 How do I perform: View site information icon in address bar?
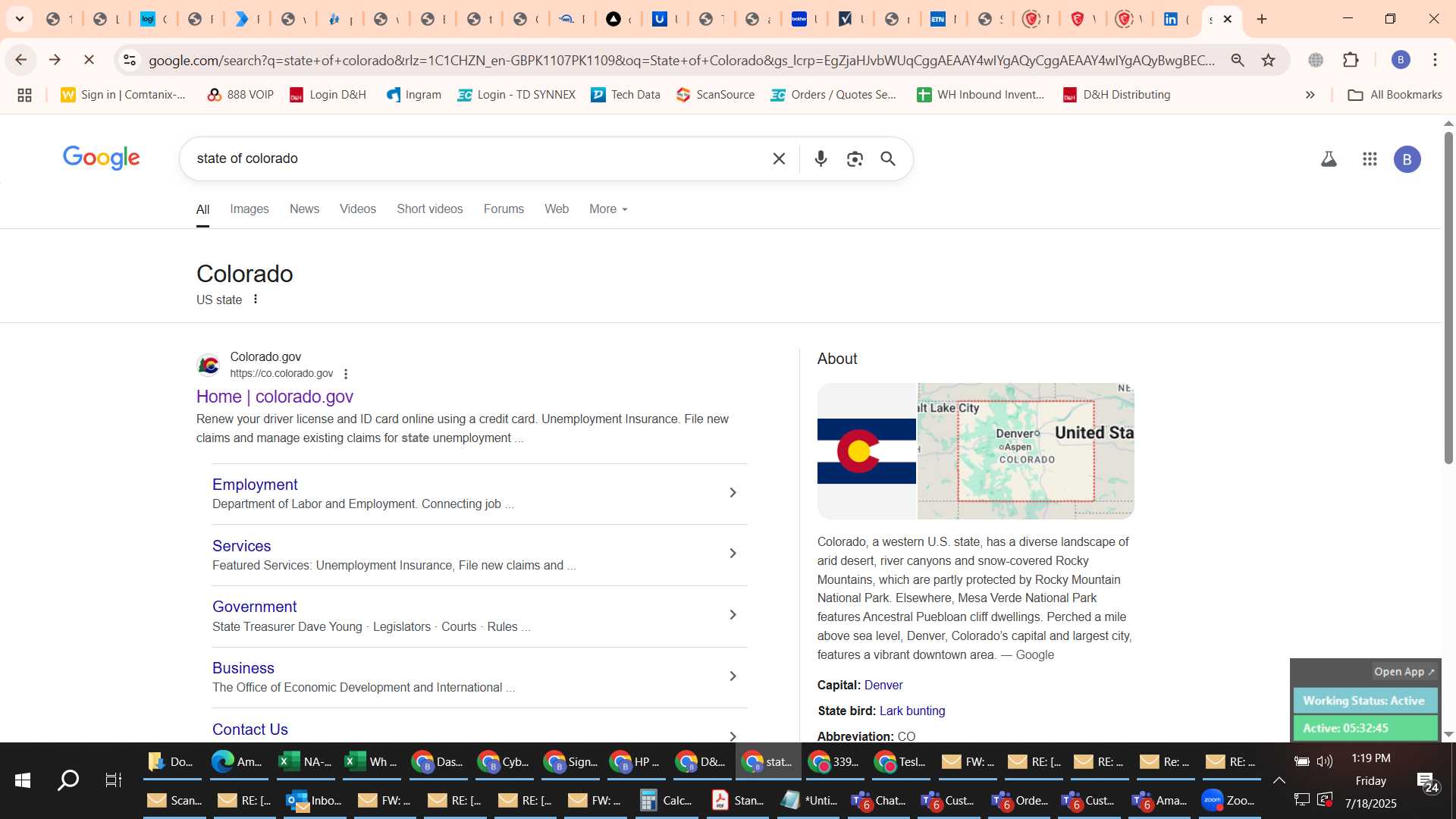pos(130,60)
